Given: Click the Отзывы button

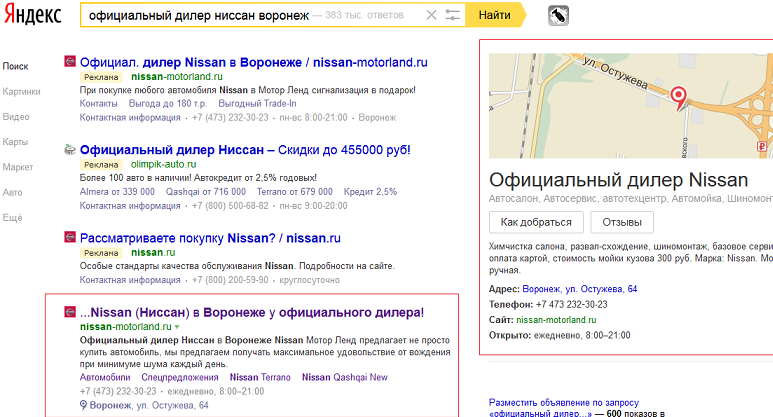Looking at the screenshot, I should tap(622, 222).
